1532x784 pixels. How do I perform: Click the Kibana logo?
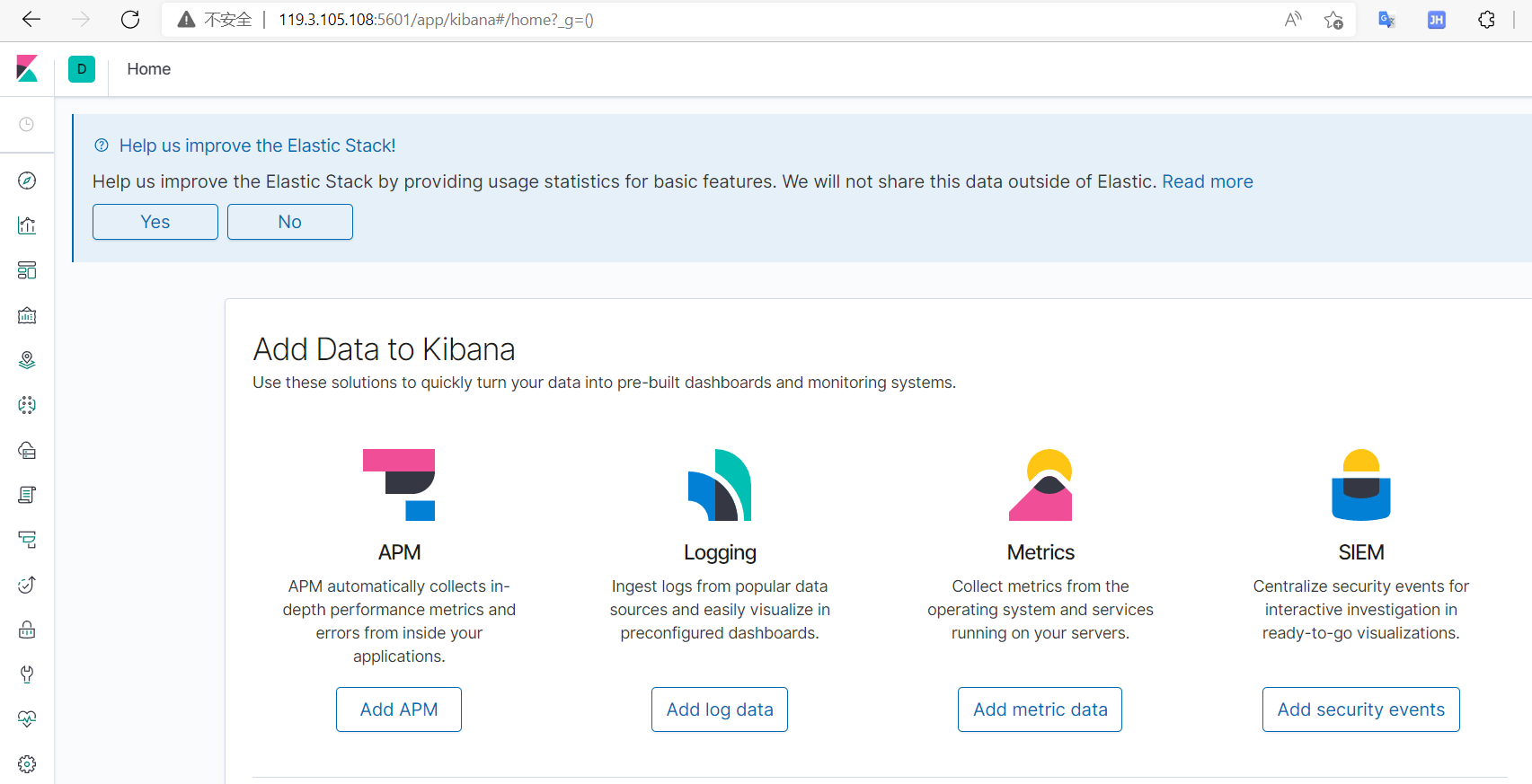point(27,69)
